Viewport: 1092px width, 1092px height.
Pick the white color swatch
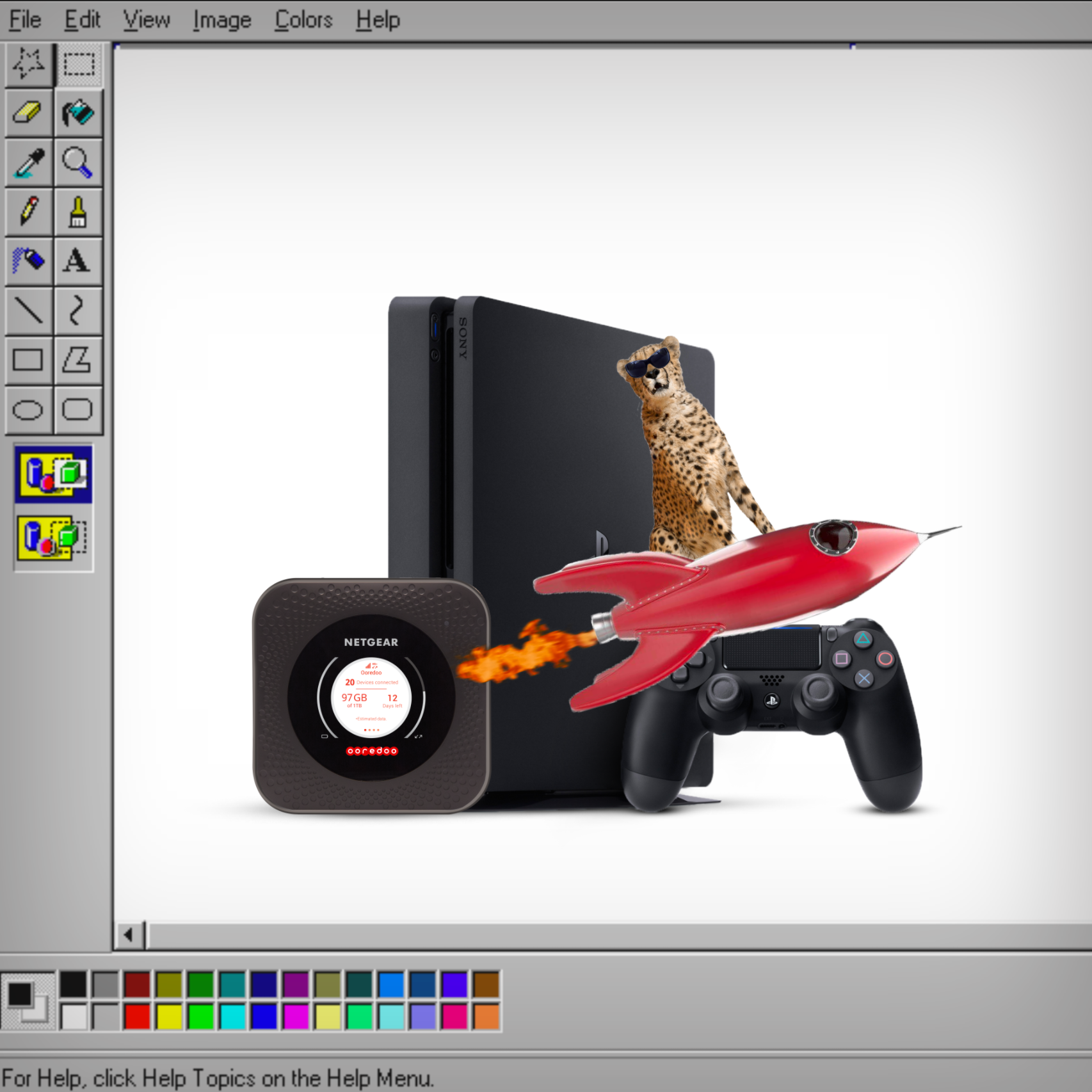pyautogui.click(x=74, y=1016)
